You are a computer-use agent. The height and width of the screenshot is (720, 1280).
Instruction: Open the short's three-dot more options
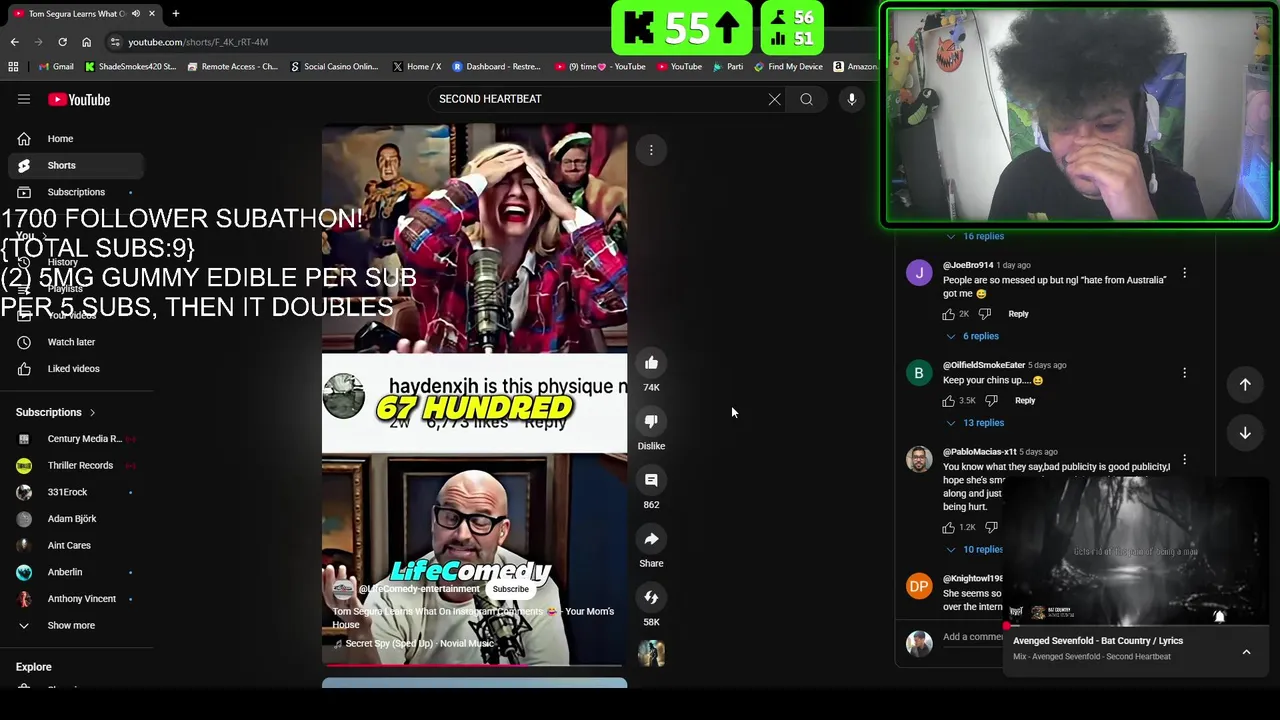(x=651, y=150)
